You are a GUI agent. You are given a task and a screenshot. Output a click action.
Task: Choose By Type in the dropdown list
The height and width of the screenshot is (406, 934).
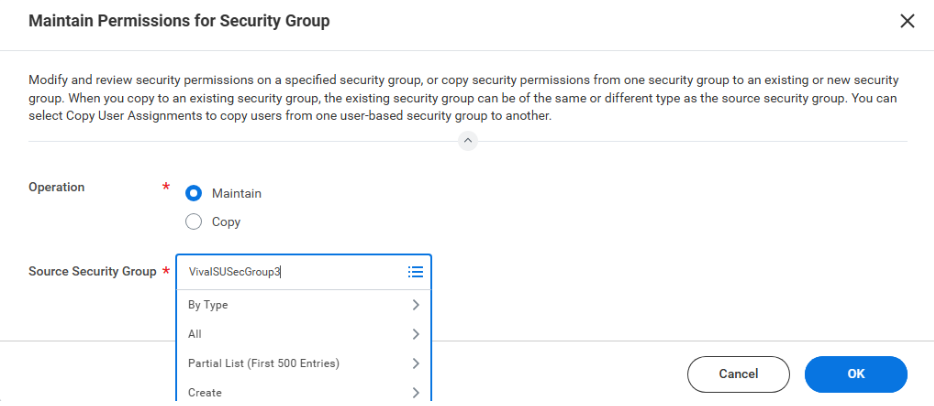point(304,305)
